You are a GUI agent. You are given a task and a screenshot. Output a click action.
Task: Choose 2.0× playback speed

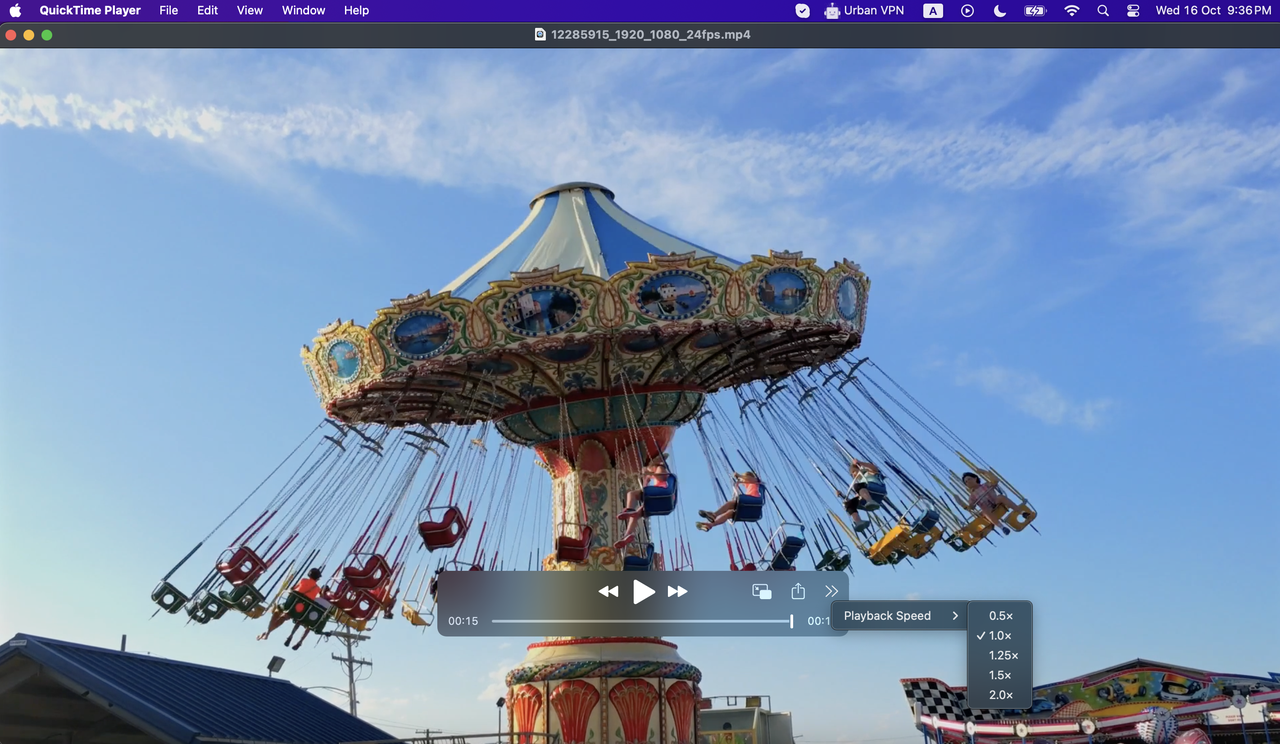click(1000, 694)
